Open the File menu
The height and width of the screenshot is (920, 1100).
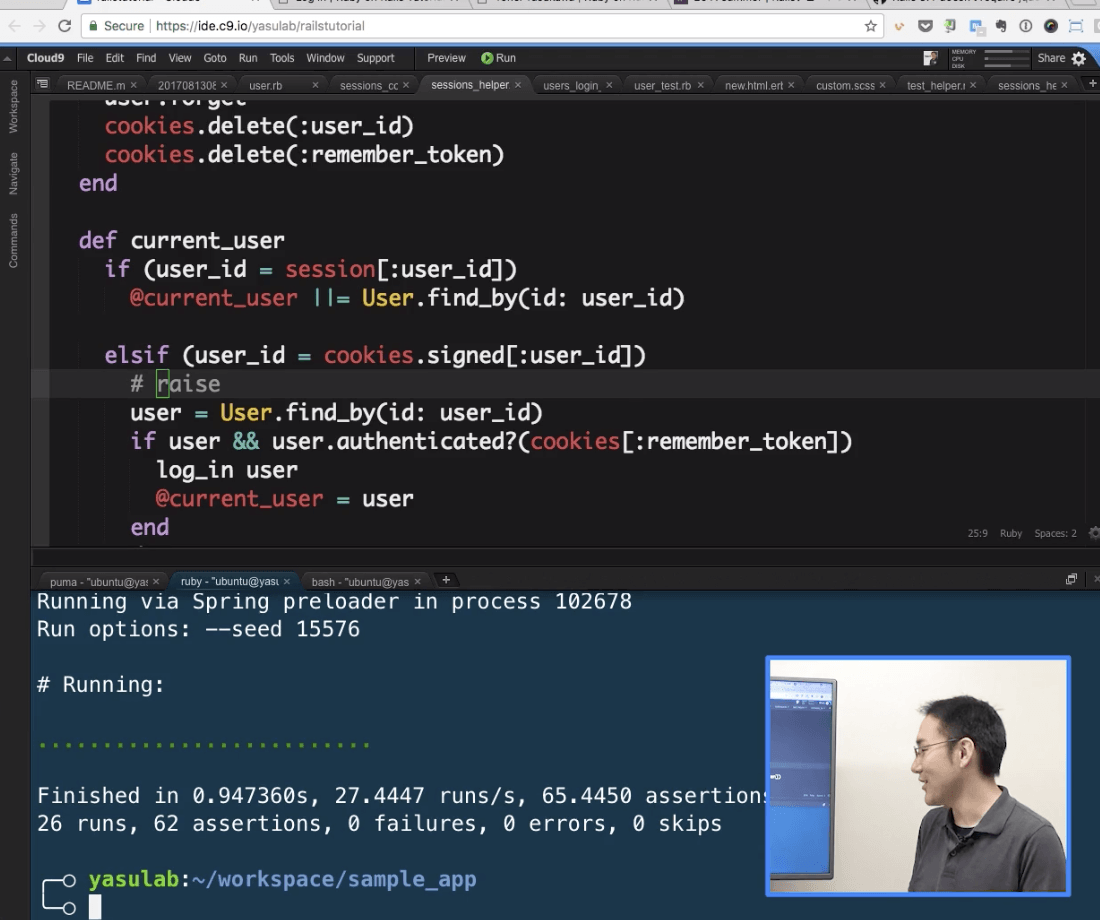click(85, 58)
